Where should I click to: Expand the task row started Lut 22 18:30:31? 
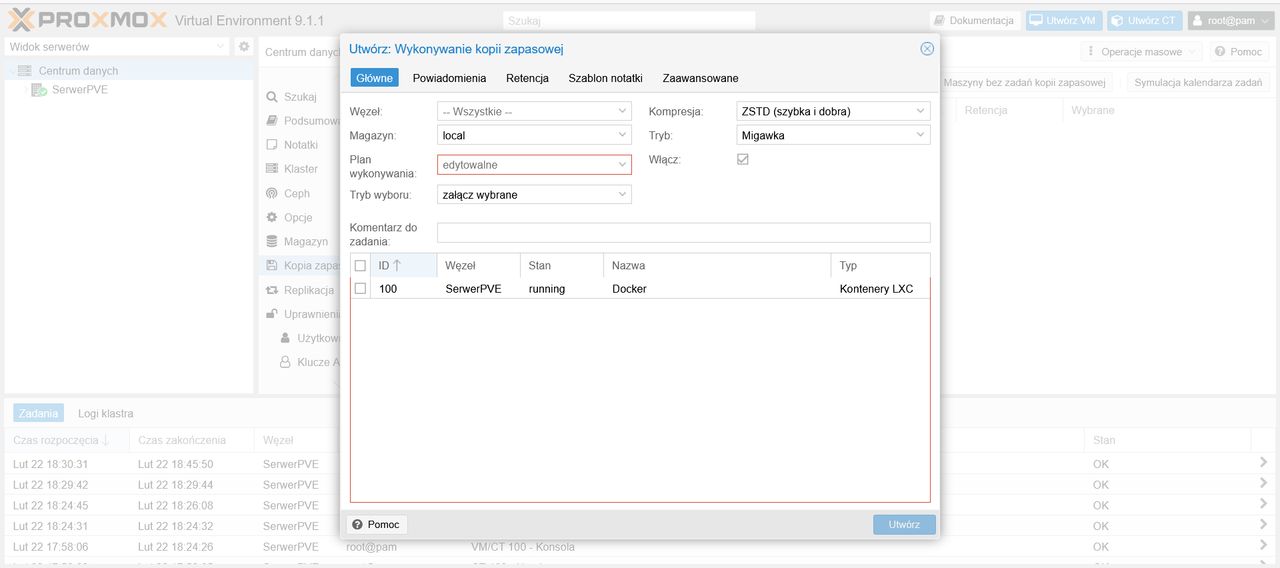click(x=1264, y=463)
